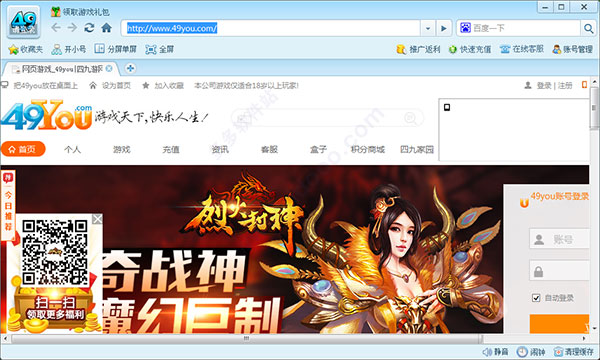This screenshot has height=360, width=600.
Task: Click the 全屏 fullscreen icon
Action: tap(151, 49)
